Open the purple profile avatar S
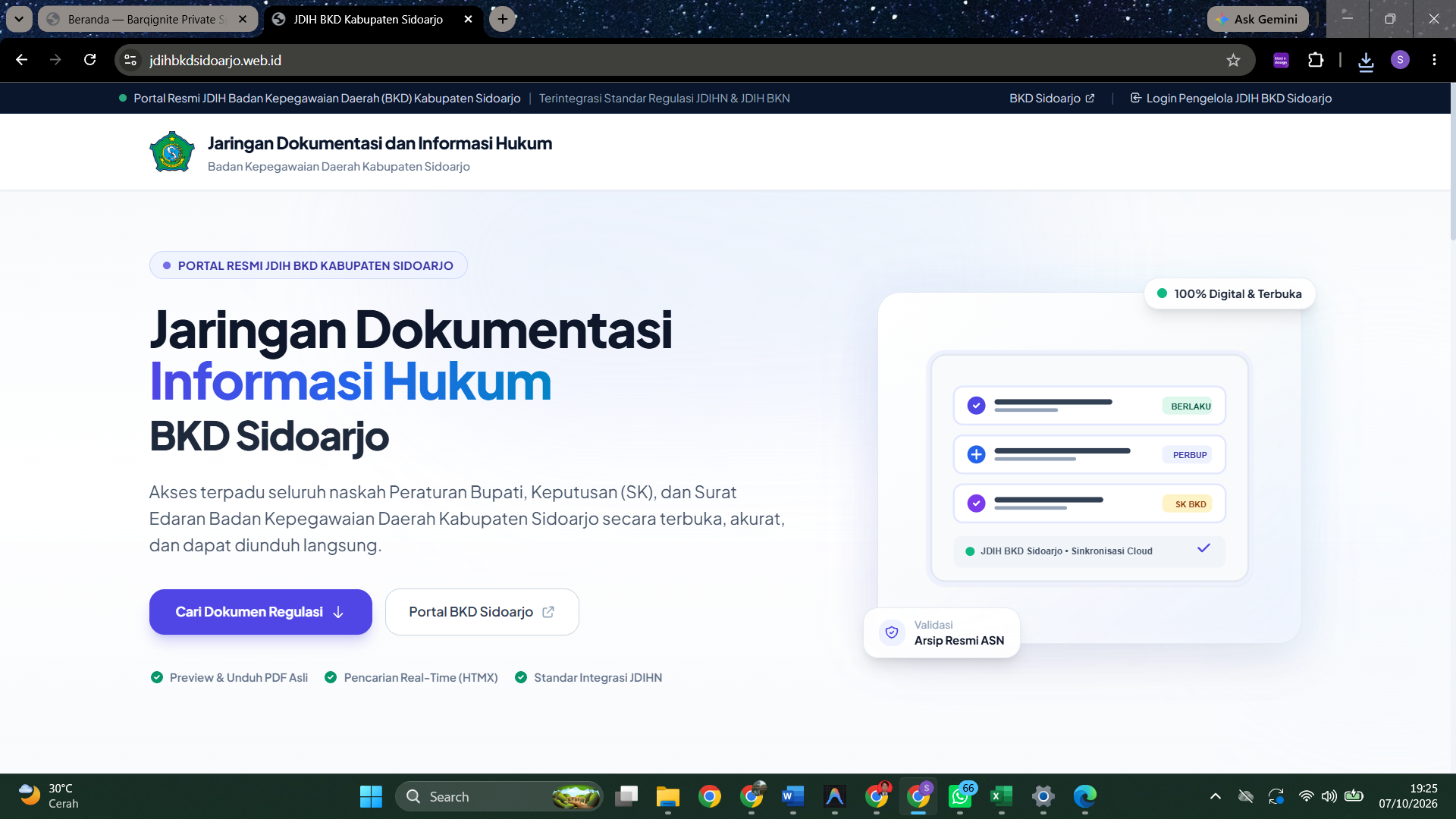This screenshot has height=819, width=1456. click(x=1400, y=60)
